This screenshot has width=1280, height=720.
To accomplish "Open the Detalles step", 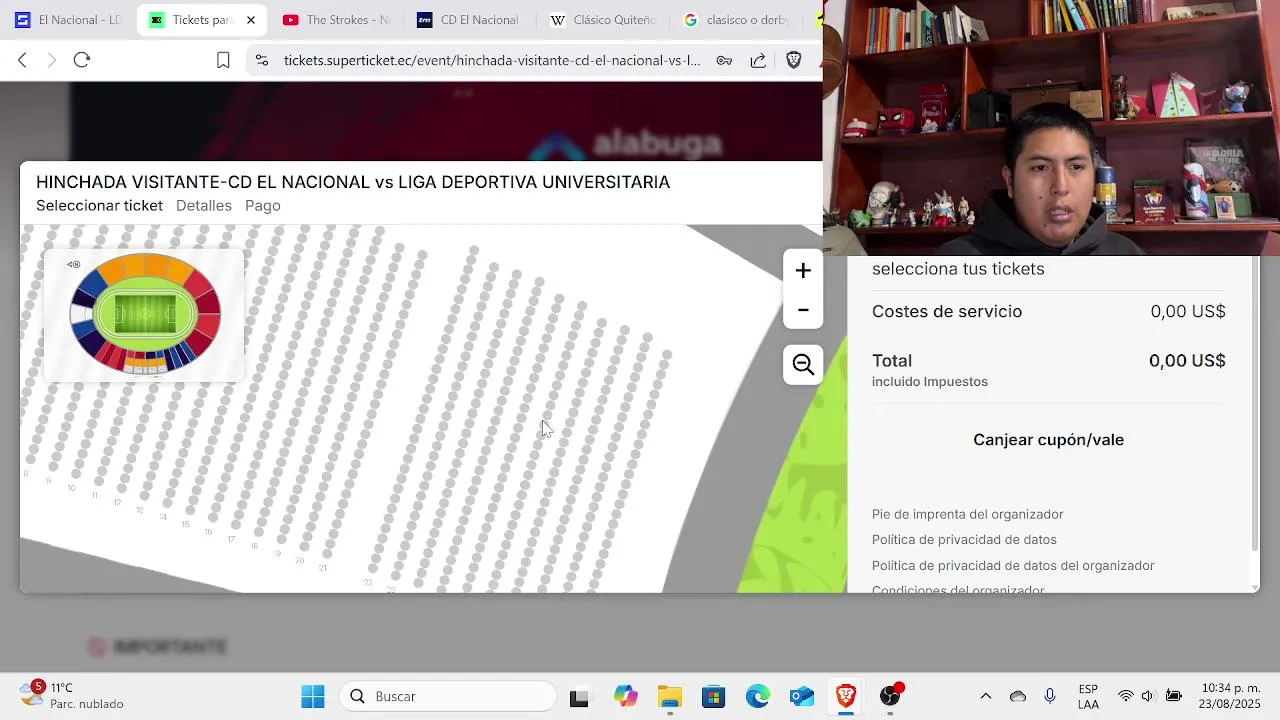I will (204, 206).
